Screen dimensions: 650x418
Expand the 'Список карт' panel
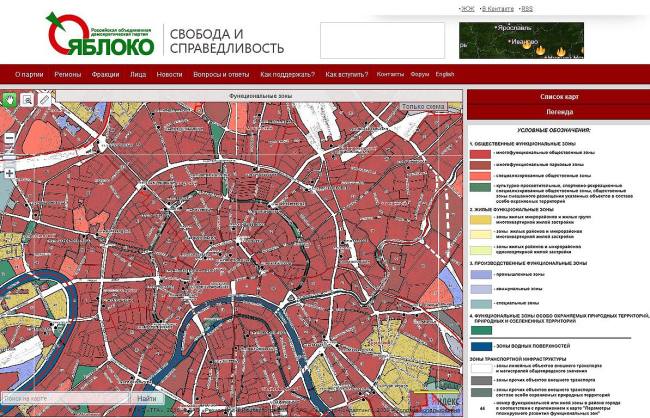[557, 97]
